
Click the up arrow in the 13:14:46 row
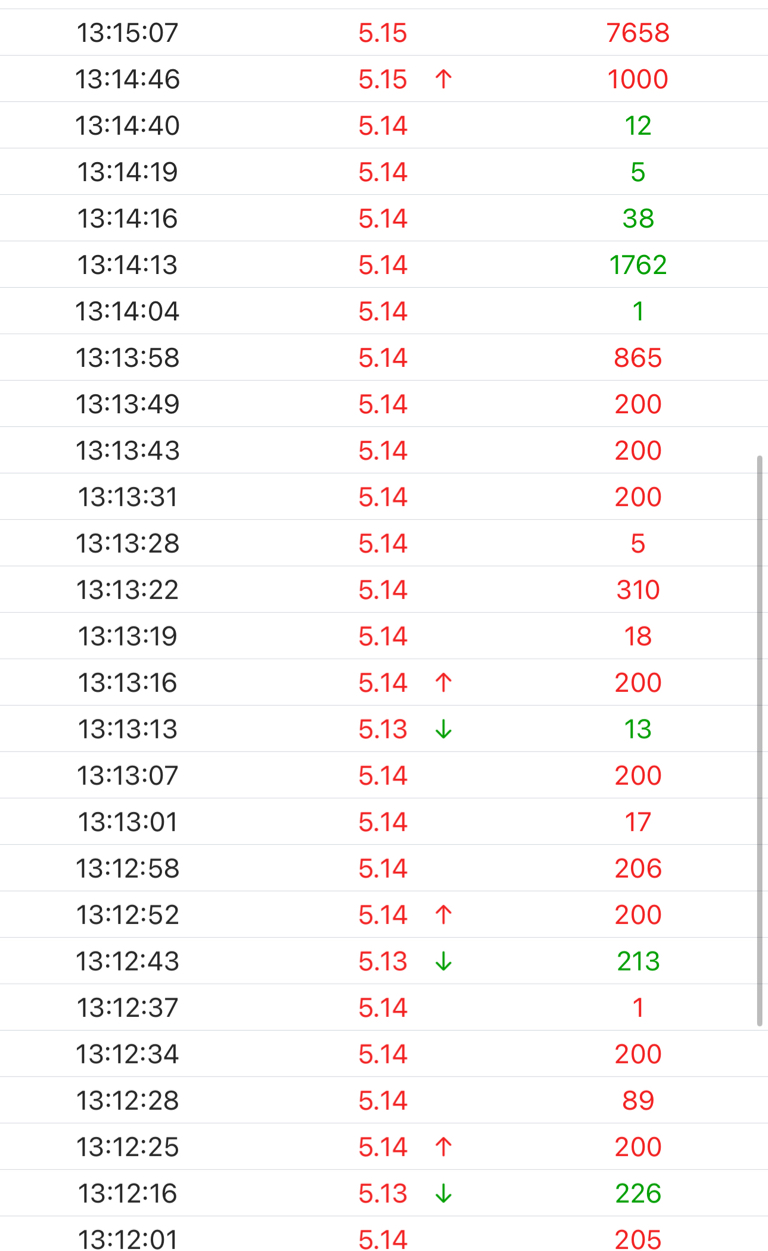[x=444, y=79]
